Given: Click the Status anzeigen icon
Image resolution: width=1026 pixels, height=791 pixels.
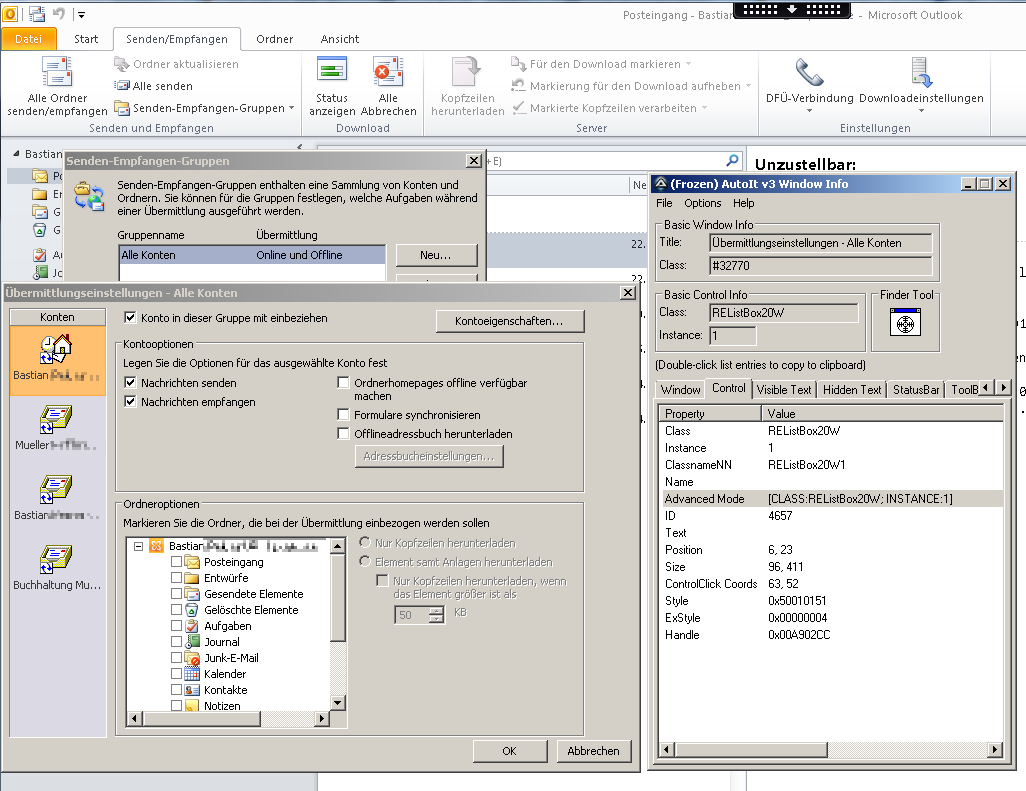Looking at the screenshot, I should pyautogui.click(x=331, y=74).
